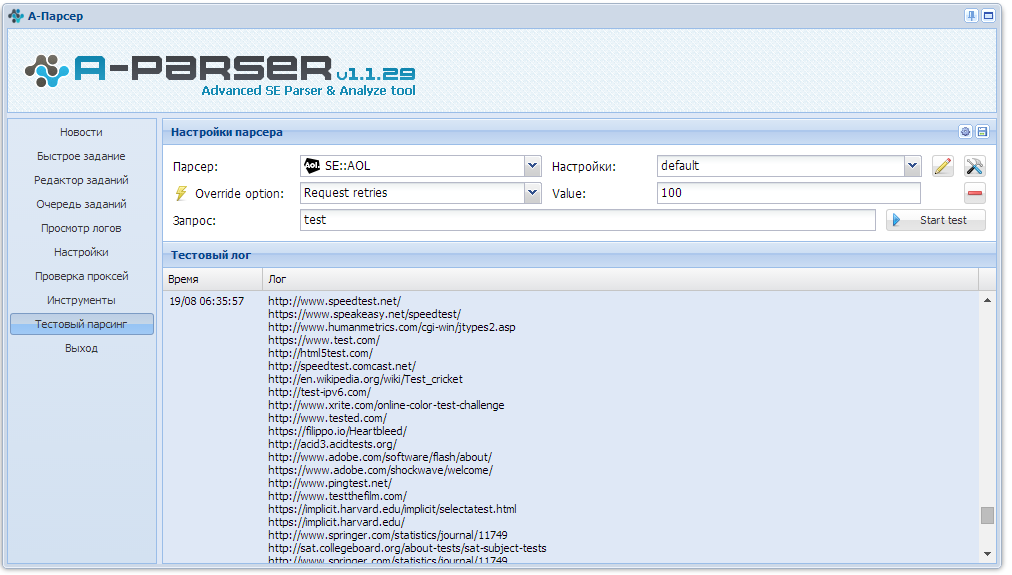Screen dimensions: 1012x575
Task: Click log line https://filippo.io/Heartbleed/
Action: click(x=338, y=431)
